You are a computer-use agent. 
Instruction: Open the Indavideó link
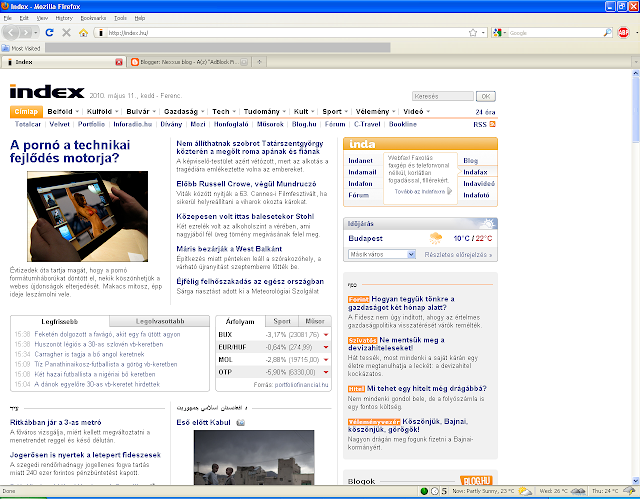pyautogui.click(x=479, y=184)
